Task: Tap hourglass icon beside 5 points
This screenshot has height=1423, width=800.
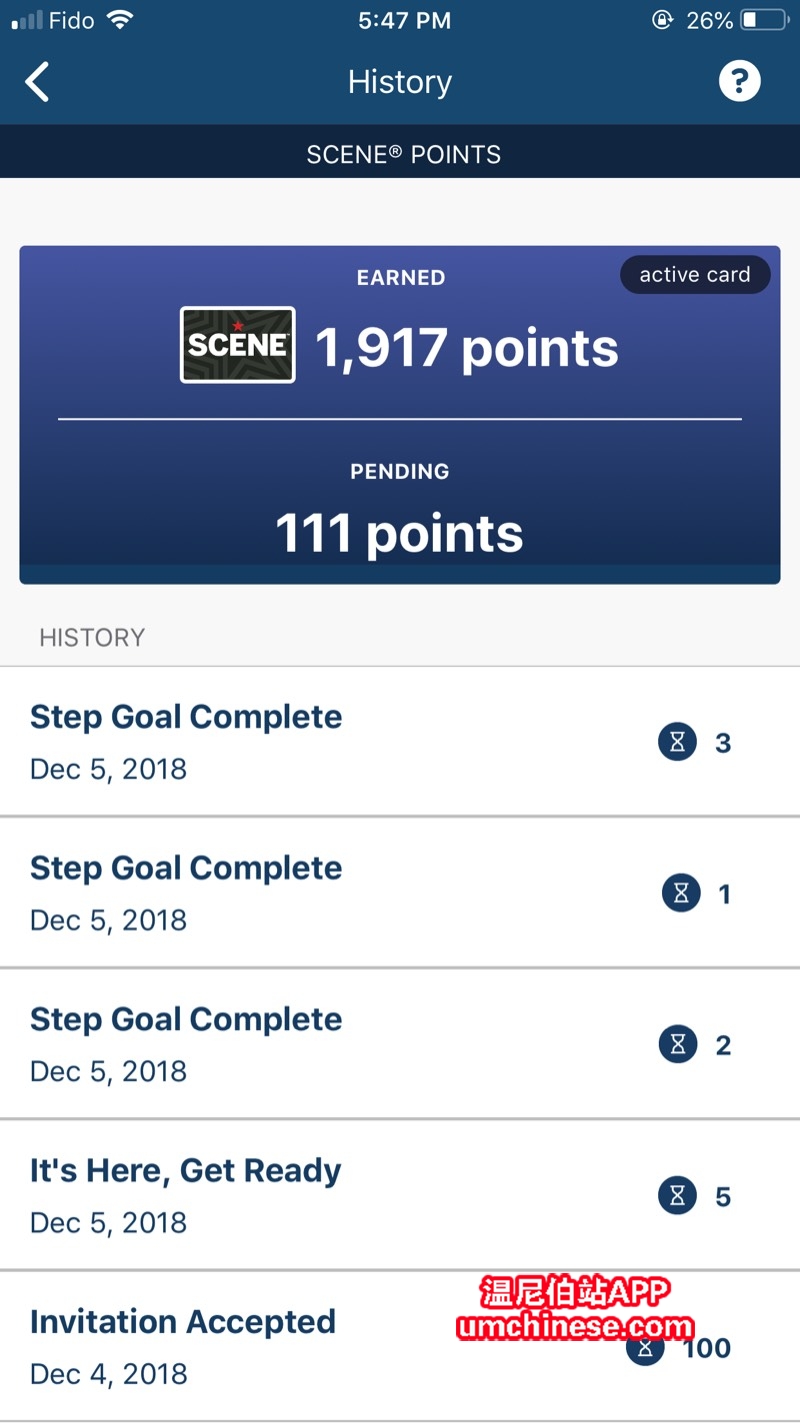Action: point(677,1196)
